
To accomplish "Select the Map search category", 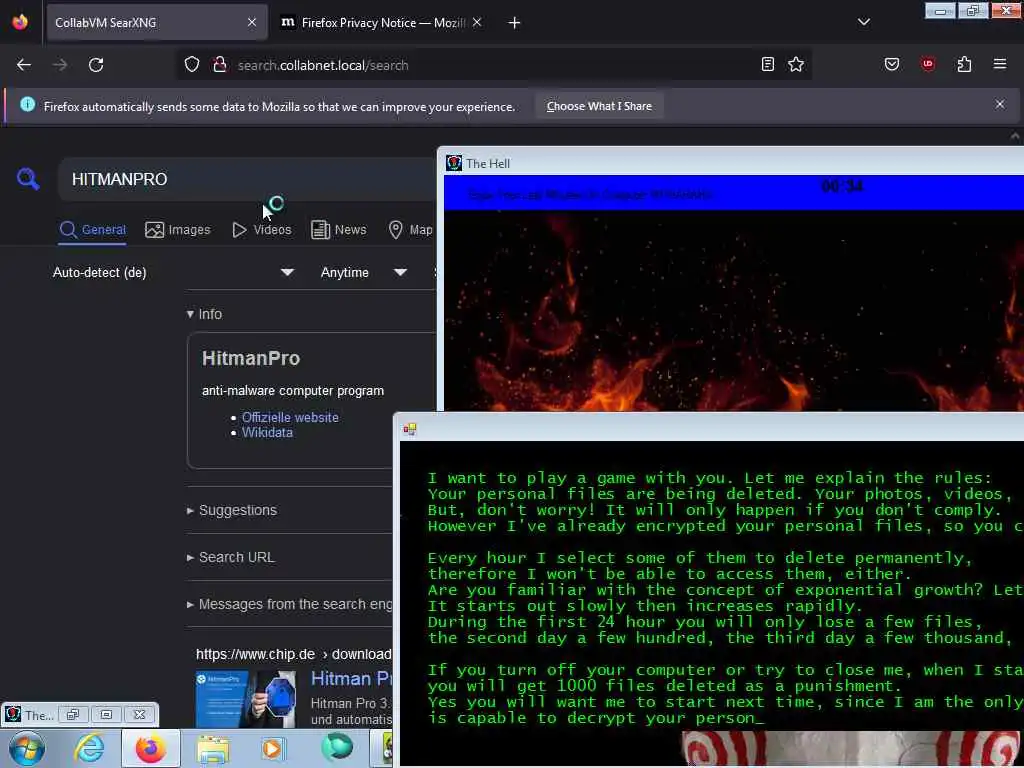I will coord(411,230).
